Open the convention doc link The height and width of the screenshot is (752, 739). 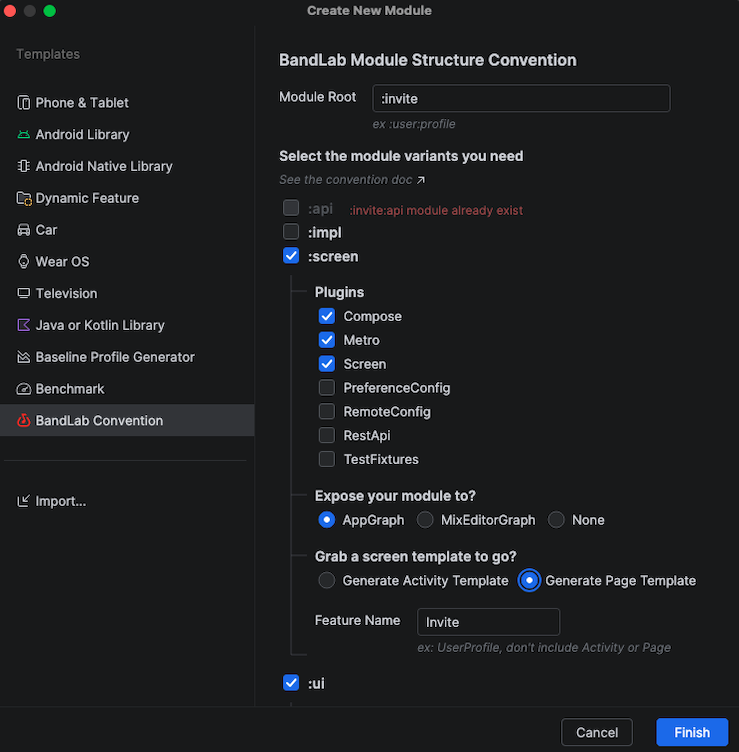352,180
